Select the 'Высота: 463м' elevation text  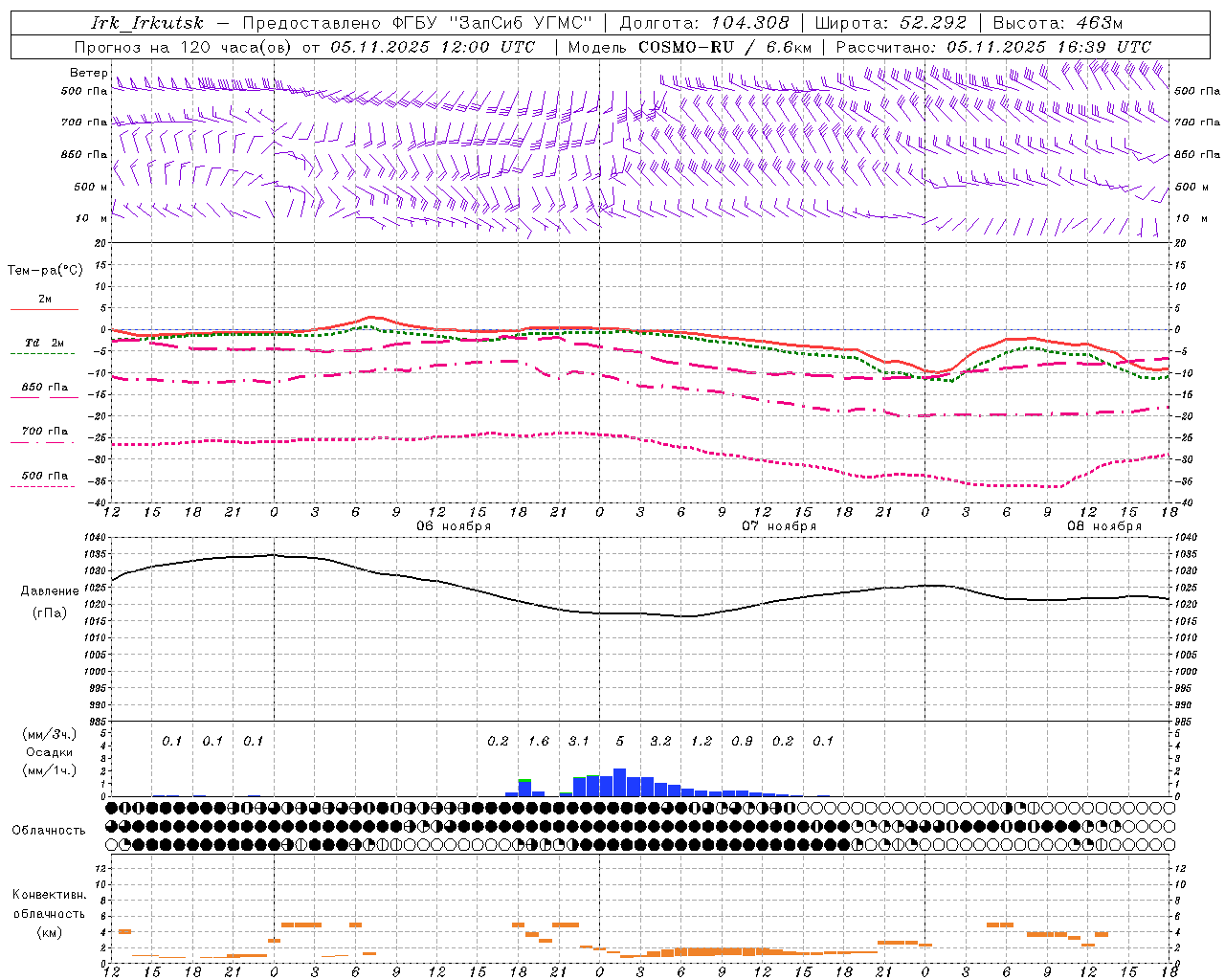tap(1058, 23)
